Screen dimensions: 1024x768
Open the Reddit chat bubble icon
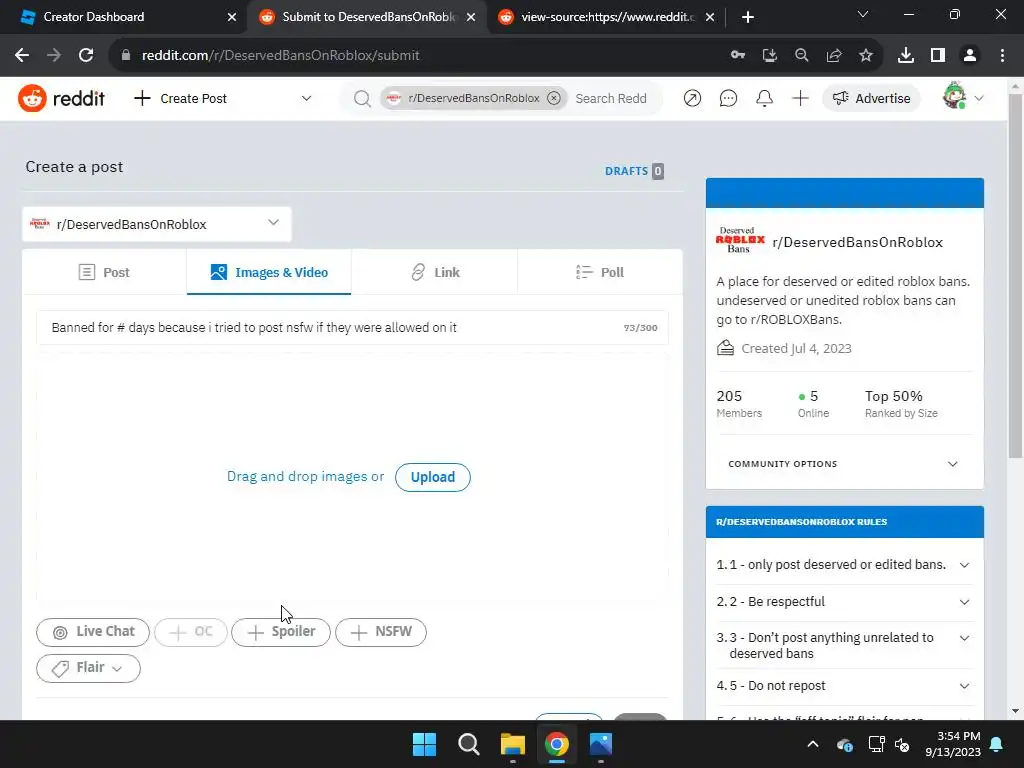coord(728,99)
